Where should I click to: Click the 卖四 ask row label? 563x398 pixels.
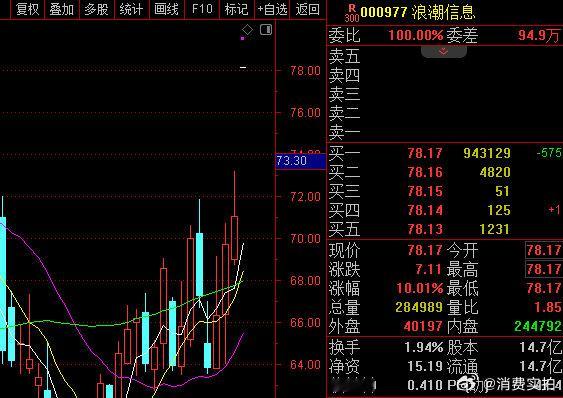coord(344,75)
